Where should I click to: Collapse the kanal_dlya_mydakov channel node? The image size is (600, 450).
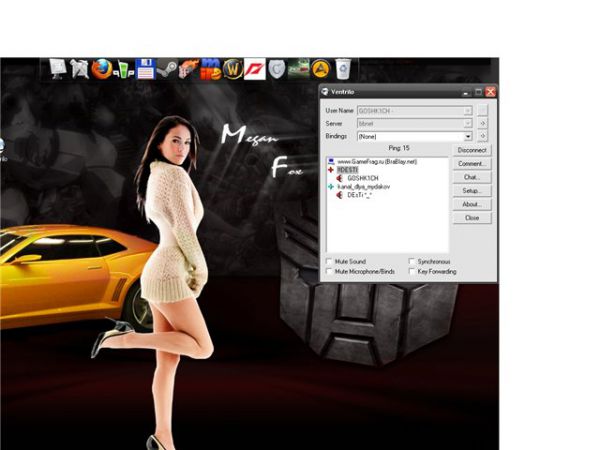pyautogui.click(x=331, y=186)
